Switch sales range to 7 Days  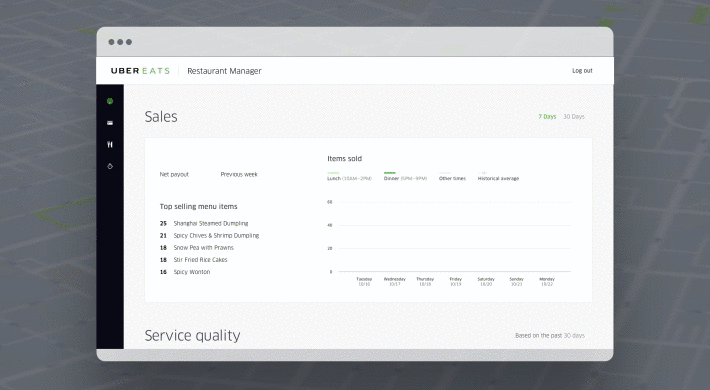pos(547,116)
